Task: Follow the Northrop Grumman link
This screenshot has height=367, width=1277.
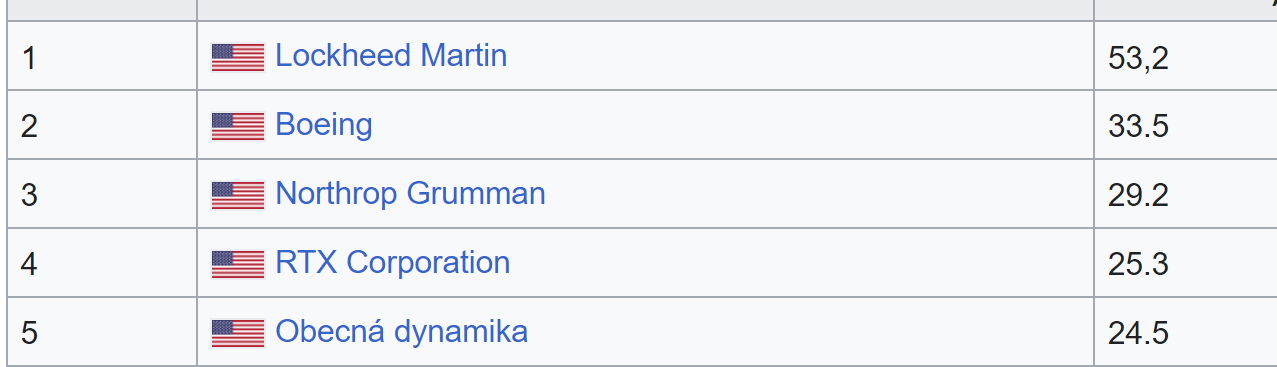Action: [x=410, y=193]
